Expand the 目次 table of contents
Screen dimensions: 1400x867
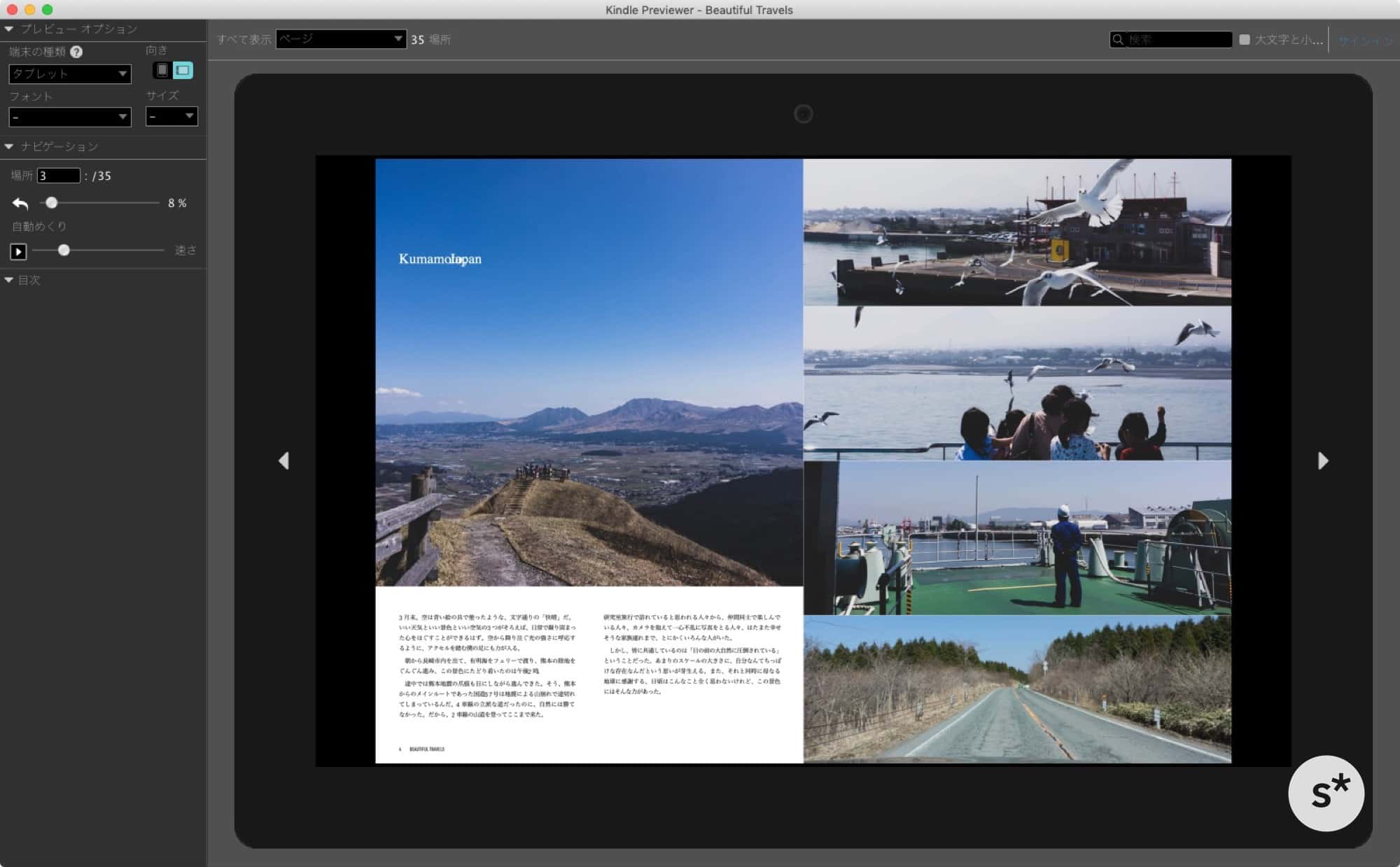coord(9,280)
